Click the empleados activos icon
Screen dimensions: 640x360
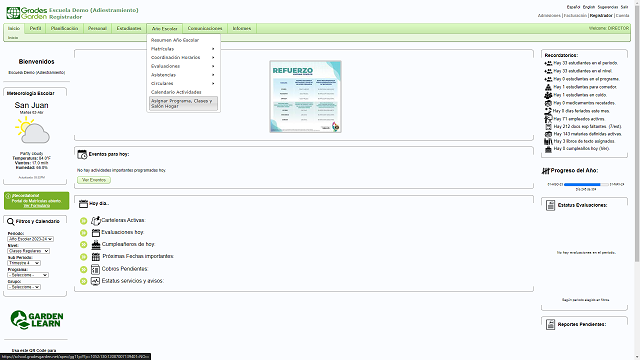548,119
